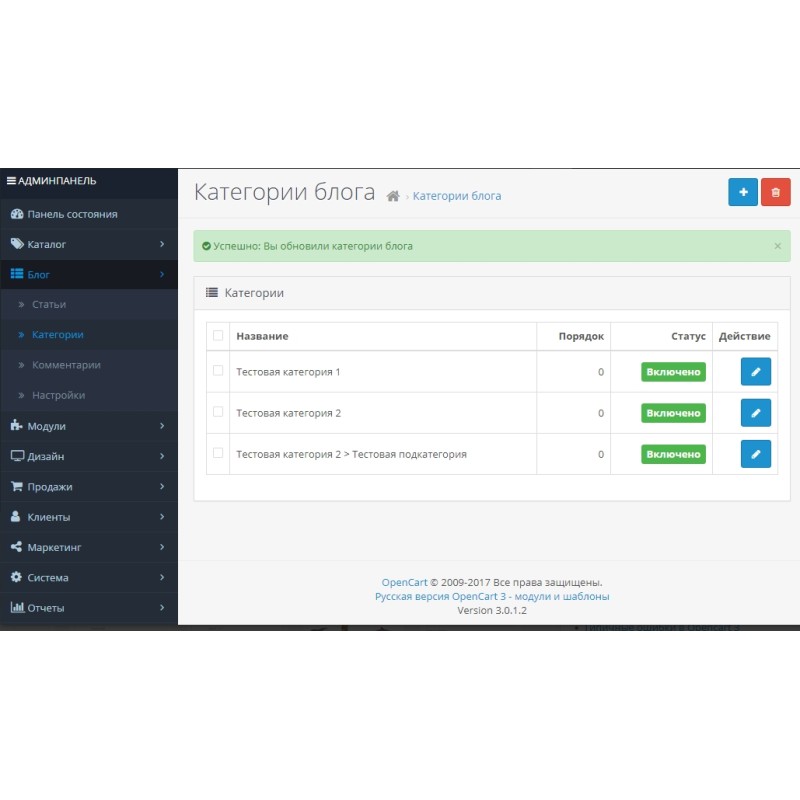Open Панель состояния dashboard item
The width and height of the screenshot is (800, 800).
(x=71, y=214)
